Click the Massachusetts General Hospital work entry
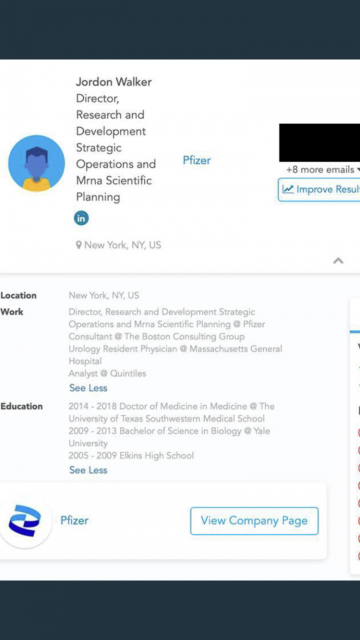The height and width of the screenshot is (640, 360). (175, 355)
